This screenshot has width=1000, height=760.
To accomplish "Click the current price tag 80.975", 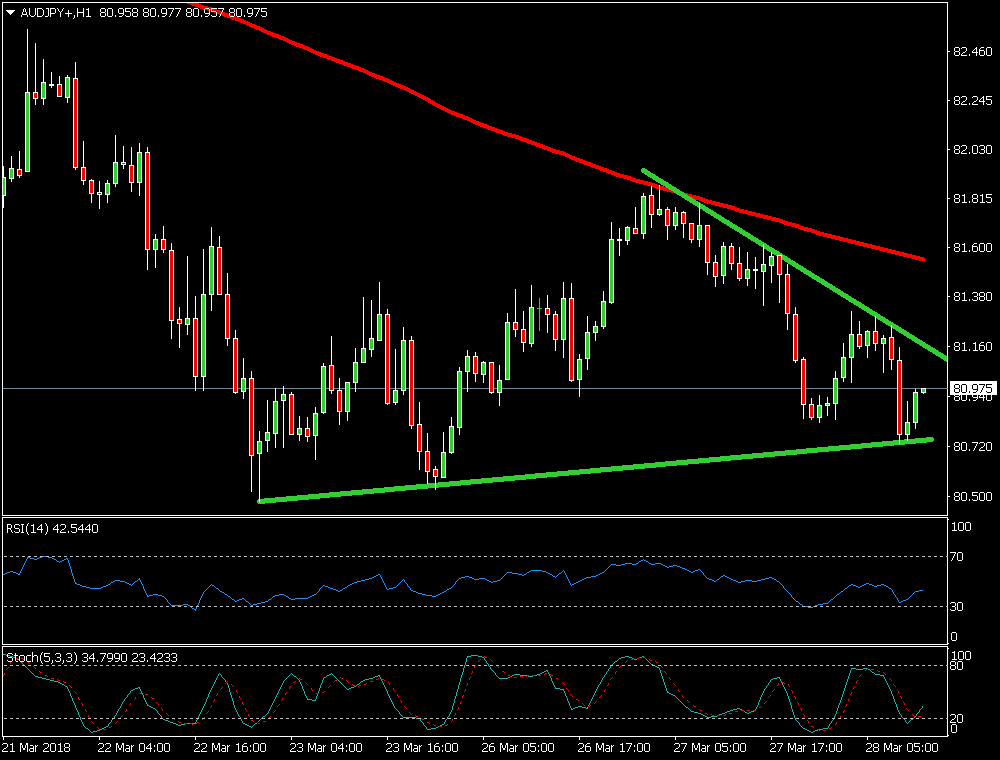I will (973, 388).
